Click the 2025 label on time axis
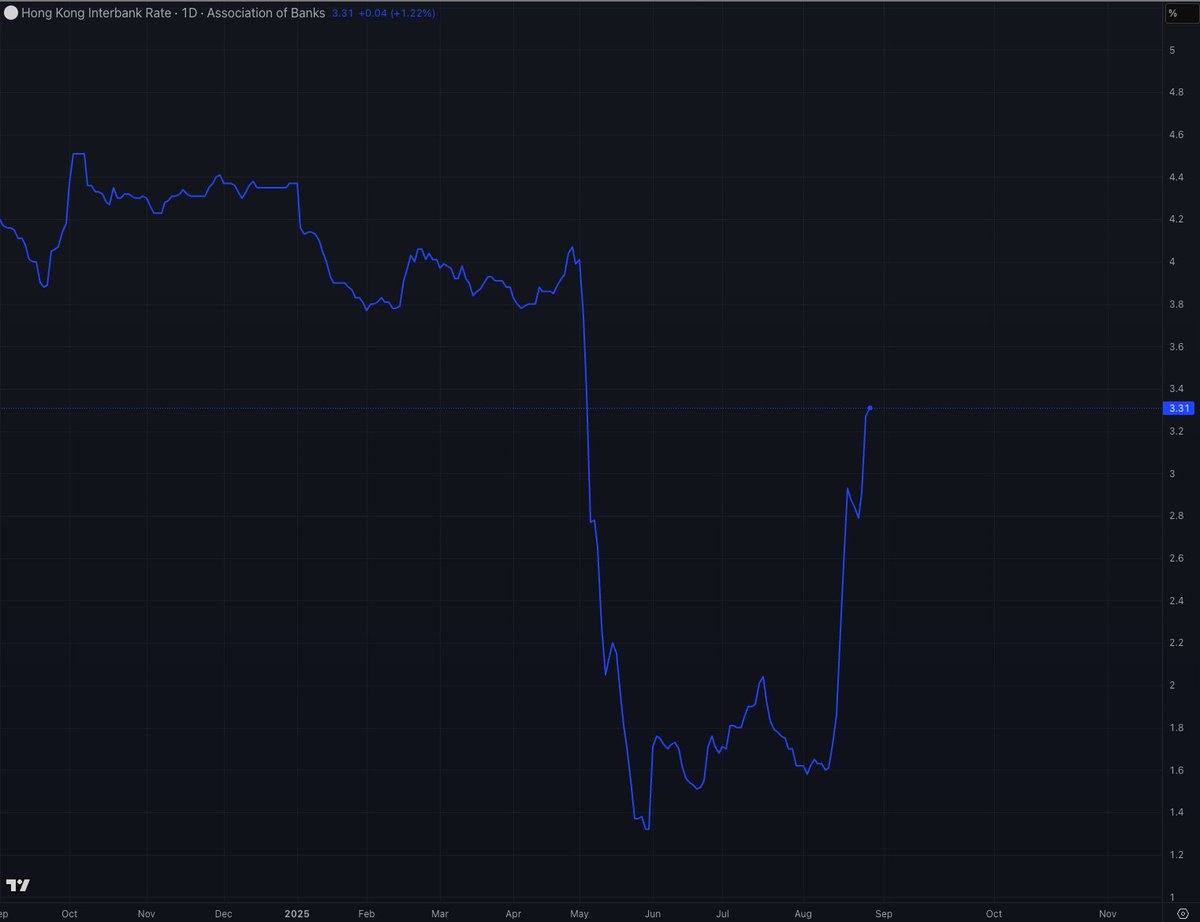This screenshot has width=1200, height=922. point(298,914)
